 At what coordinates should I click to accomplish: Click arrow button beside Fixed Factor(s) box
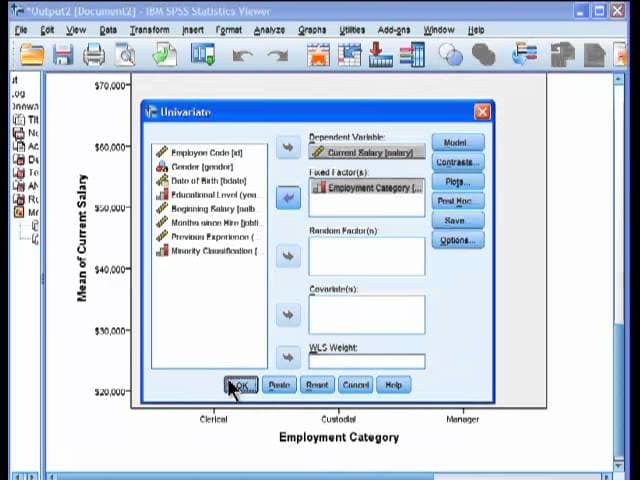tap(288, 198)
